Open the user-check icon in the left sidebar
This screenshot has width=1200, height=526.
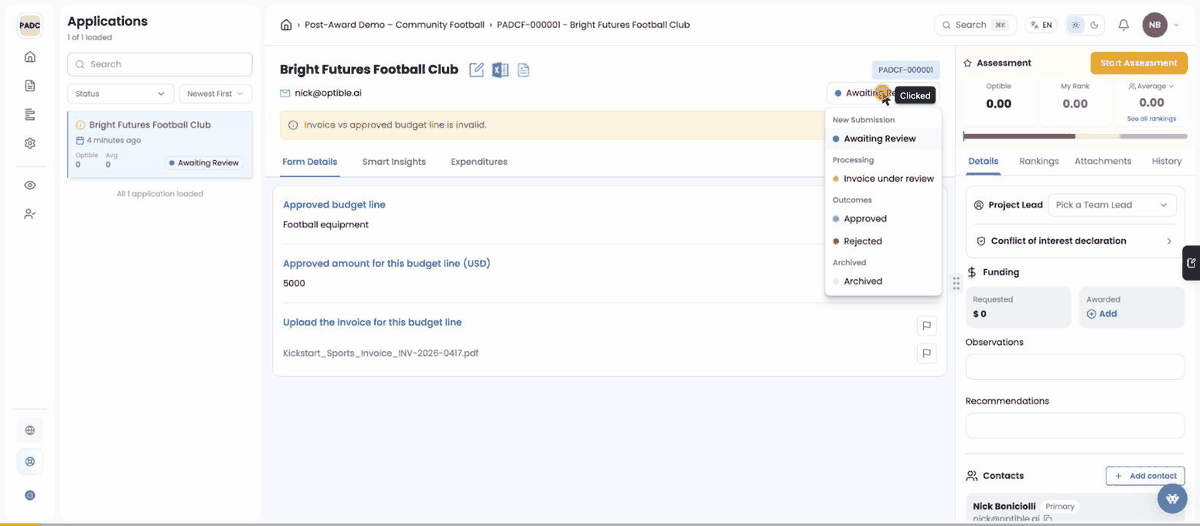[x=30, y=214]
